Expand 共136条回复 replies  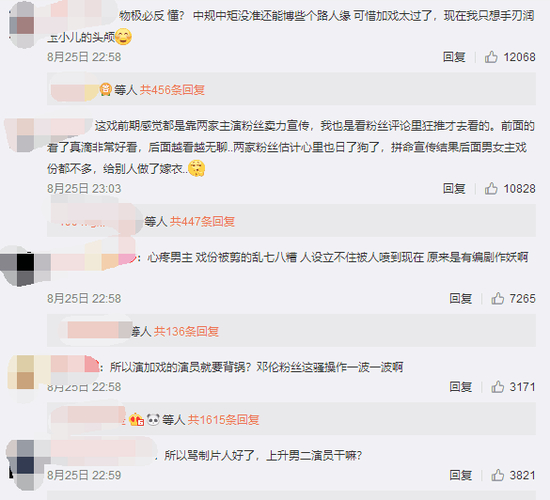(x=186, y=331)
